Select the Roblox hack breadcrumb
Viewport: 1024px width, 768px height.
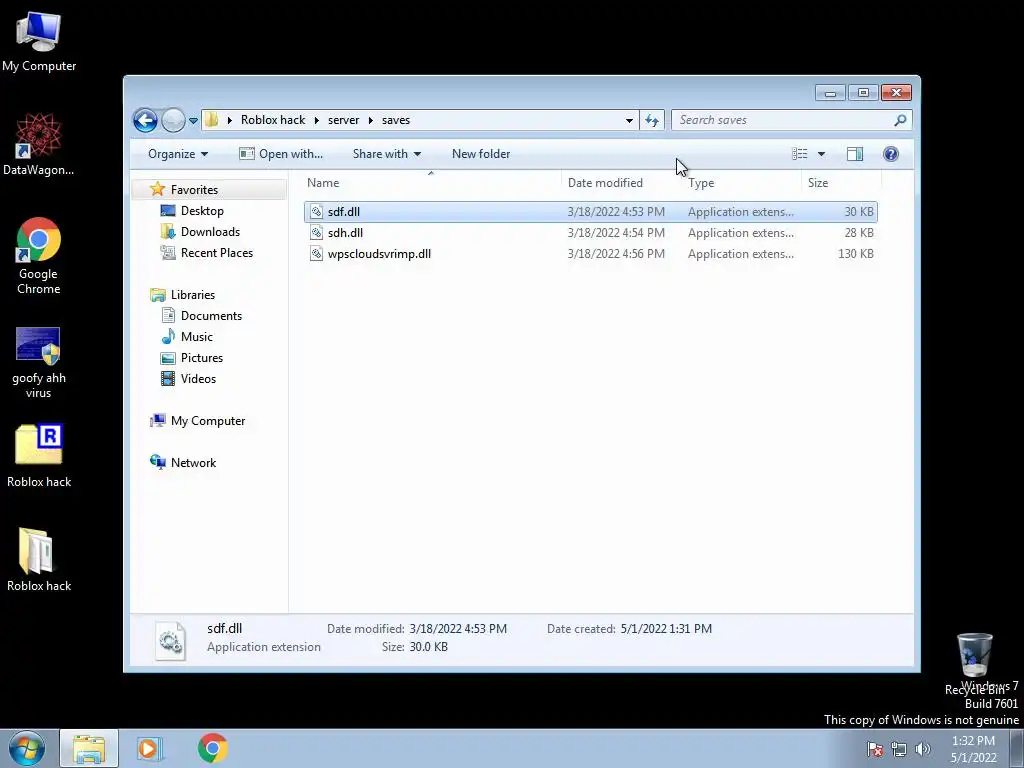click(273, 120)
